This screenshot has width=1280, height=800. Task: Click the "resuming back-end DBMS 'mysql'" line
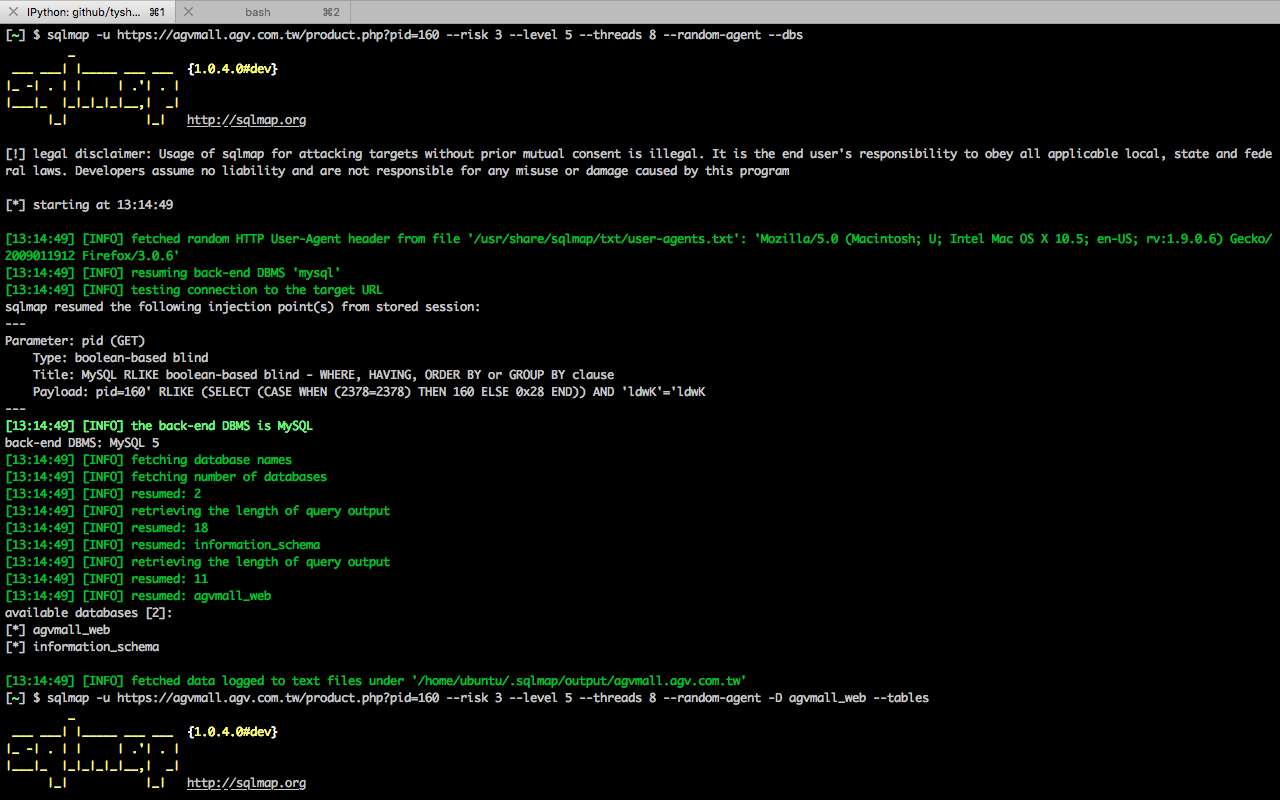pos(173,273)
